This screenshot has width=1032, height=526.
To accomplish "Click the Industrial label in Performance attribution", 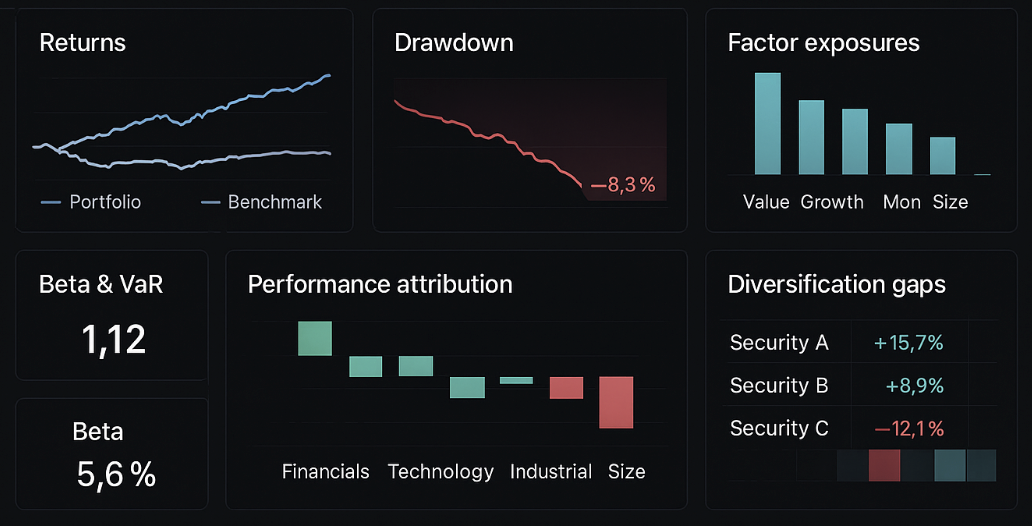I will pos(551,471).
